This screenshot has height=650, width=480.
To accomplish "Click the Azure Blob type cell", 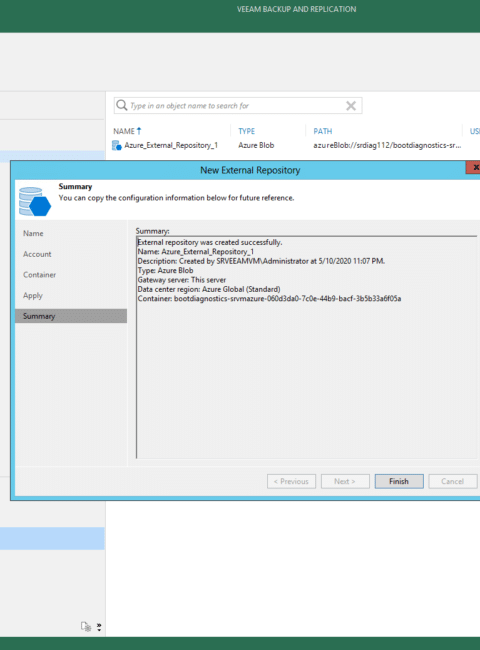I will click(256, 146).
